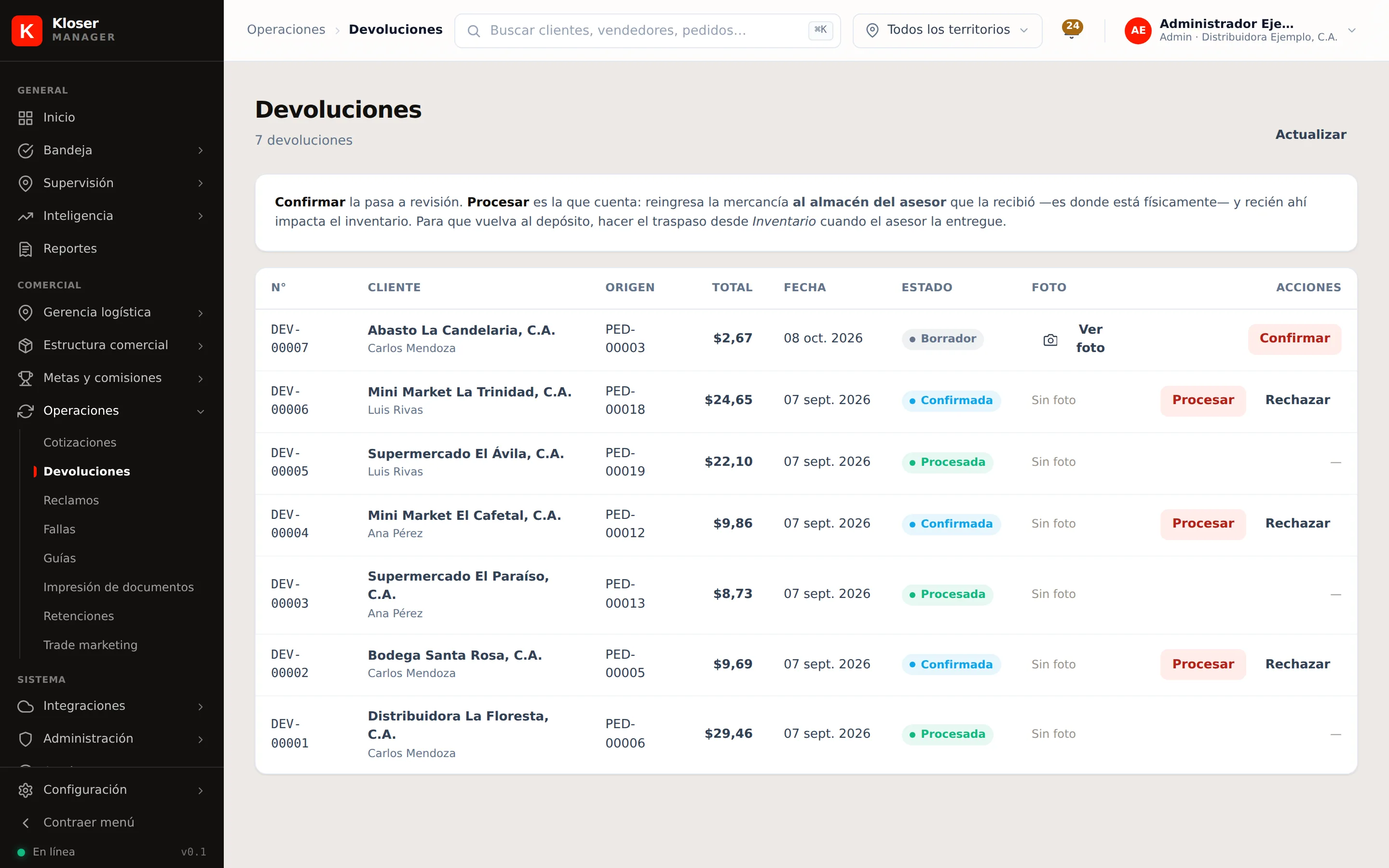Click client name Supermercado El Ávila, C.A.
The image size is (1389, 868).
465,453
